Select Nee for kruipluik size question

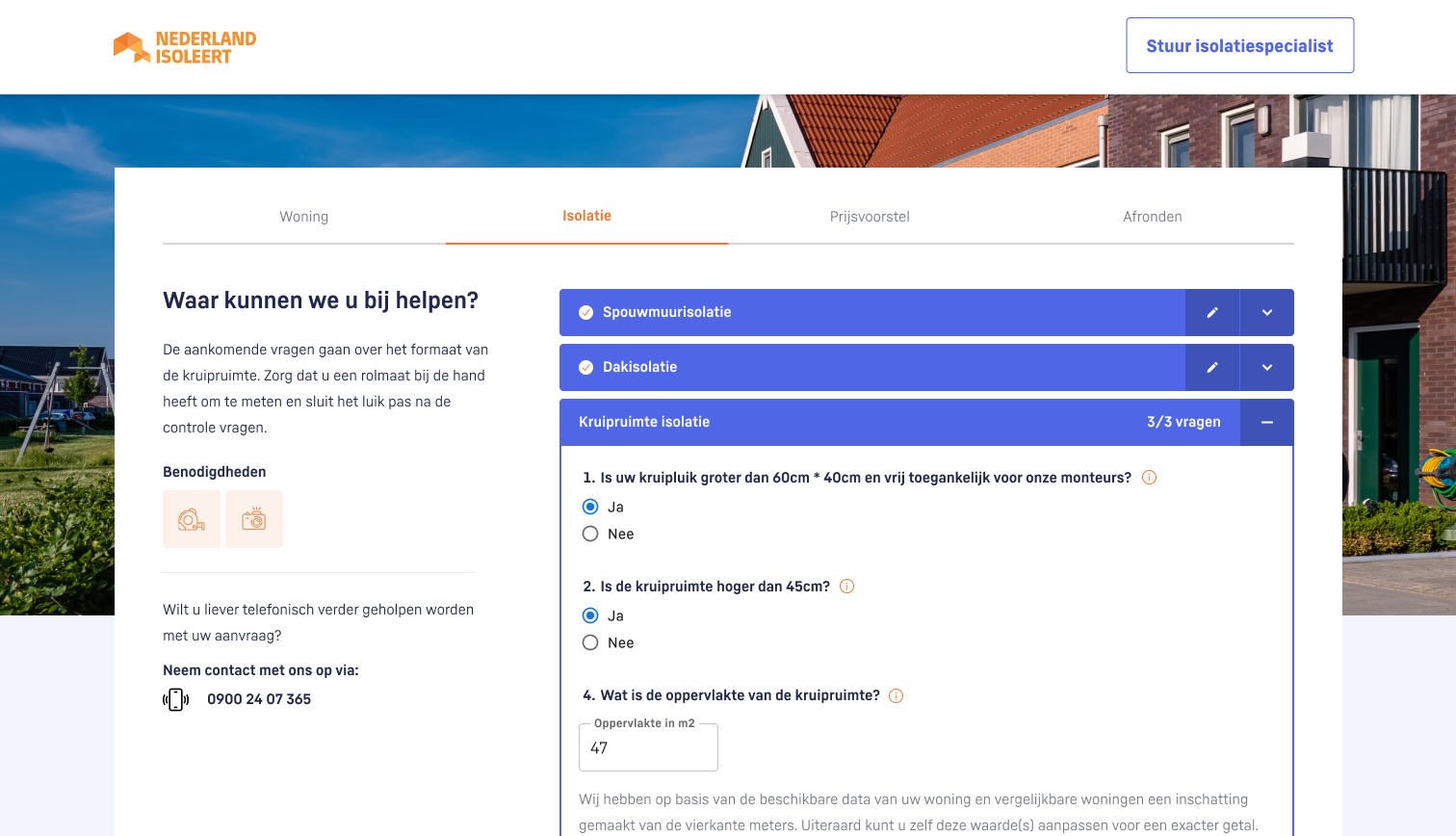click(x=590, y=534)
